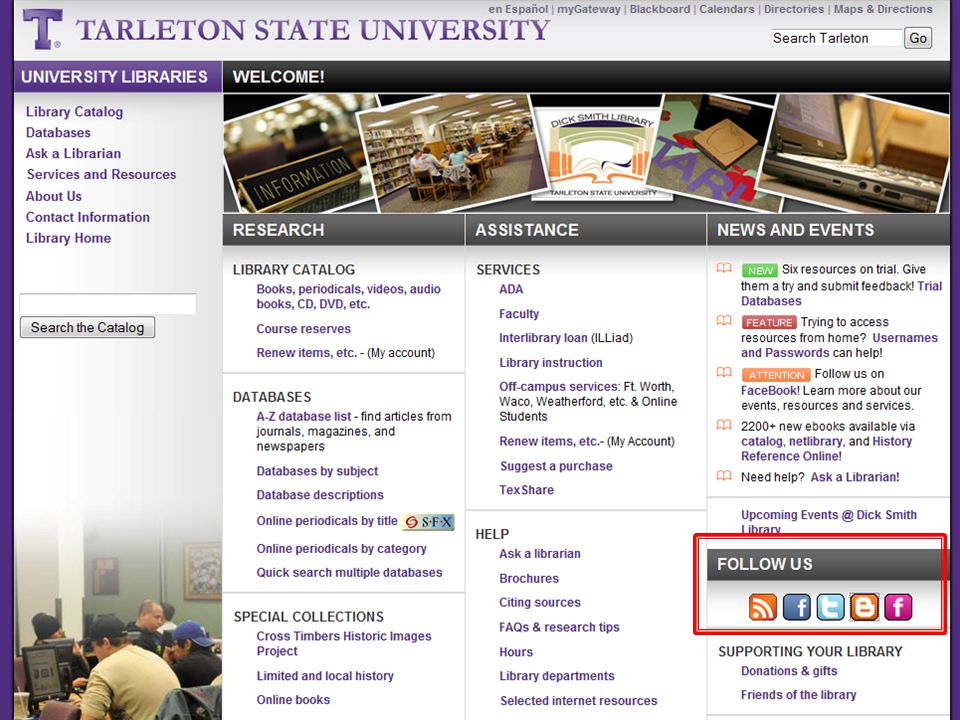Open Usernames and Passwords link

coord(839,345)
